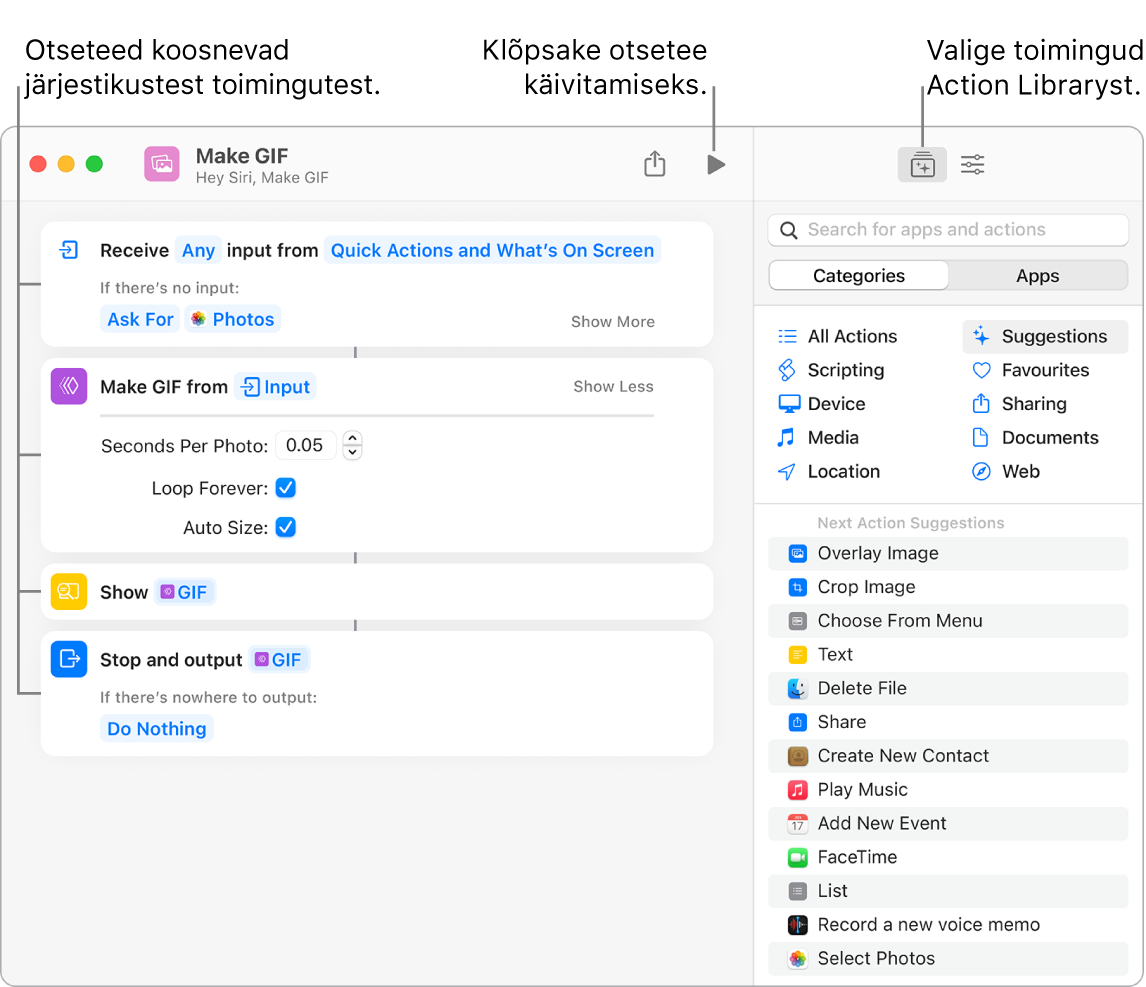Click the Make GIF shortcut icon
Viewport: 1146px width, 987px height.
tap(162, 164)
